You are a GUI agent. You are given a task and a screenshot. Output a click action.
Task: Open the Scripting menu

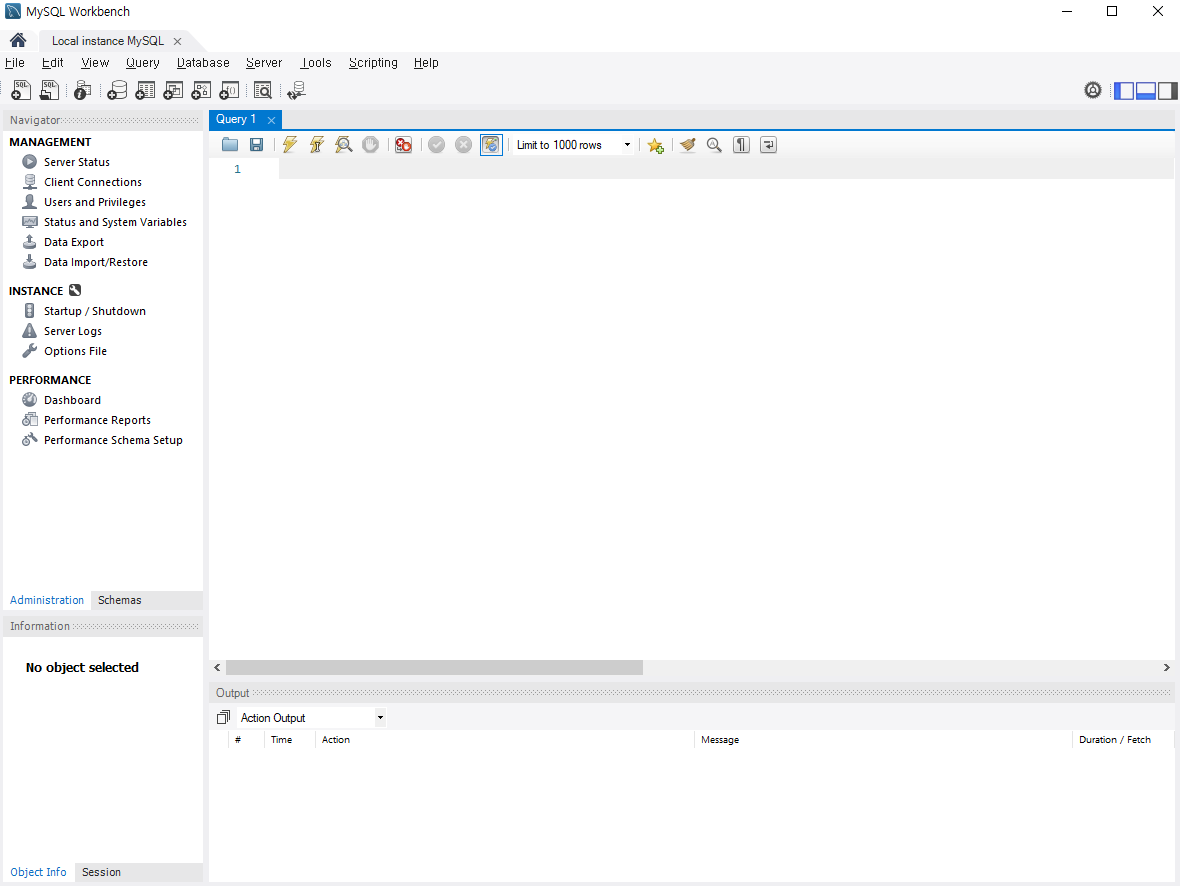click(x=373, y=62)
